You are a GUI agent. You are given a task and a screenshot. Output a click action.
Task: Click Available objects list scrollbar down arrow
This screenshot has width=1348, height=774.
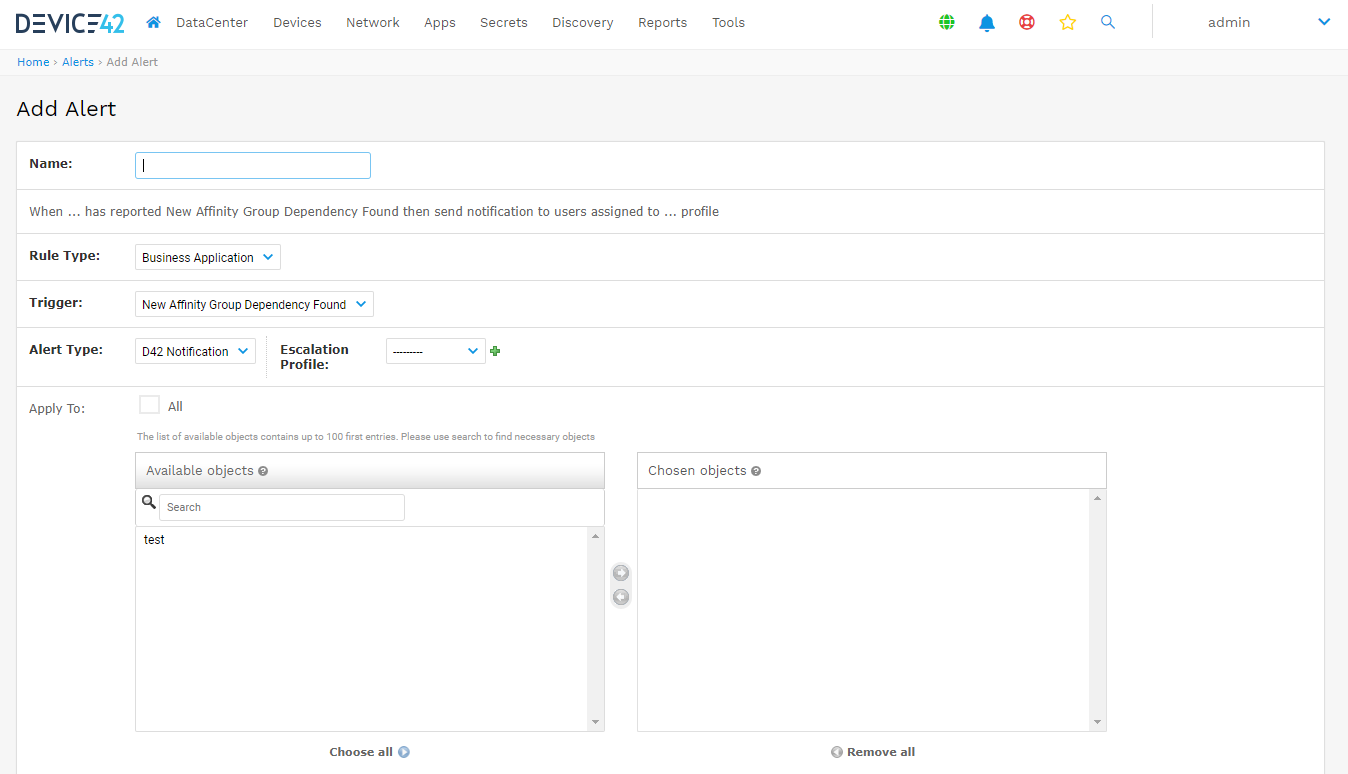pos(596,722)
